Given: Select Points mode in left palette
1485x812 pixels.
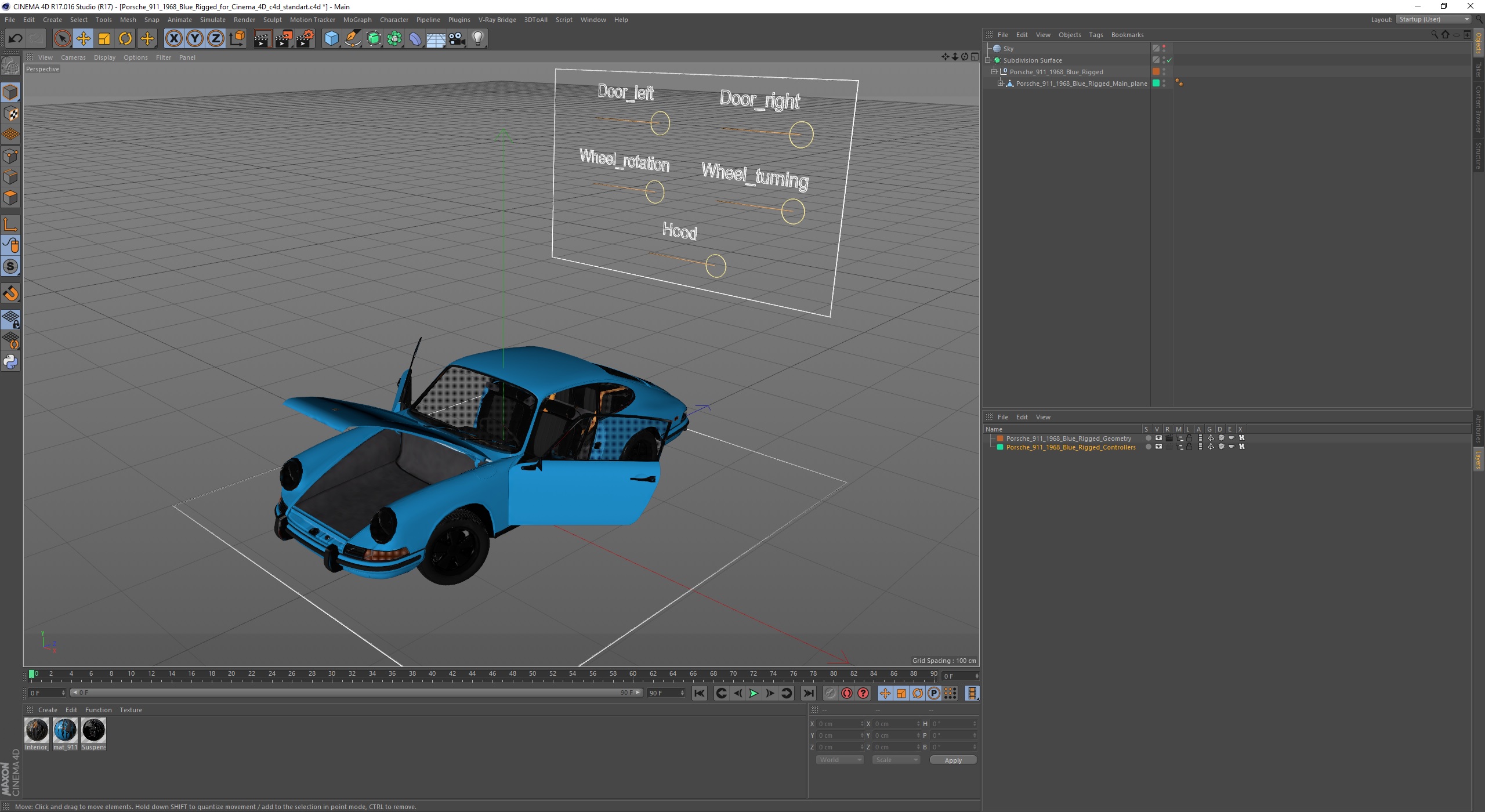Looking at the screenshot, I should [10, 156].
